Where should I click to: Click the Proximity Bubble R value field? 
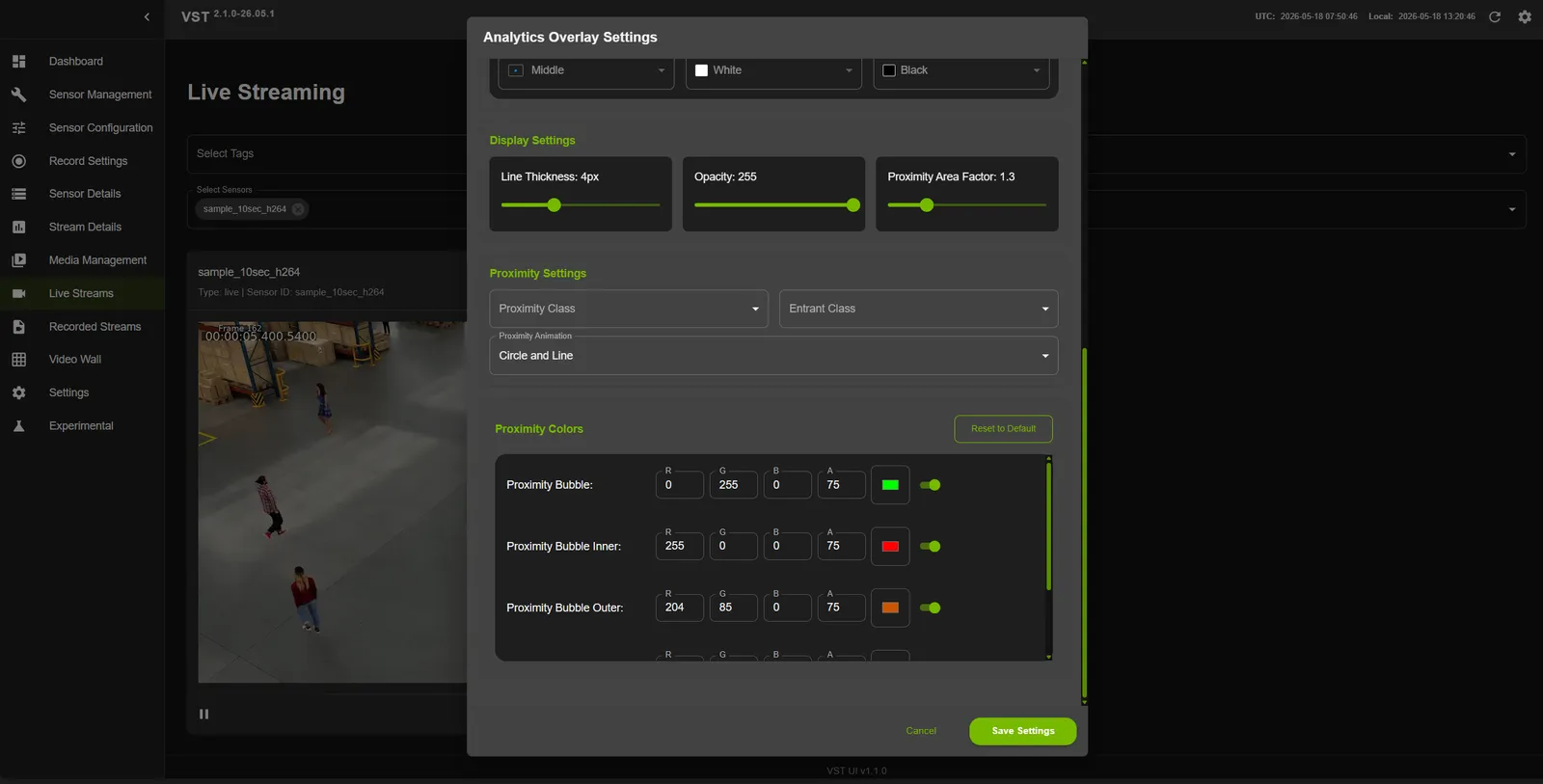point(680,485)
